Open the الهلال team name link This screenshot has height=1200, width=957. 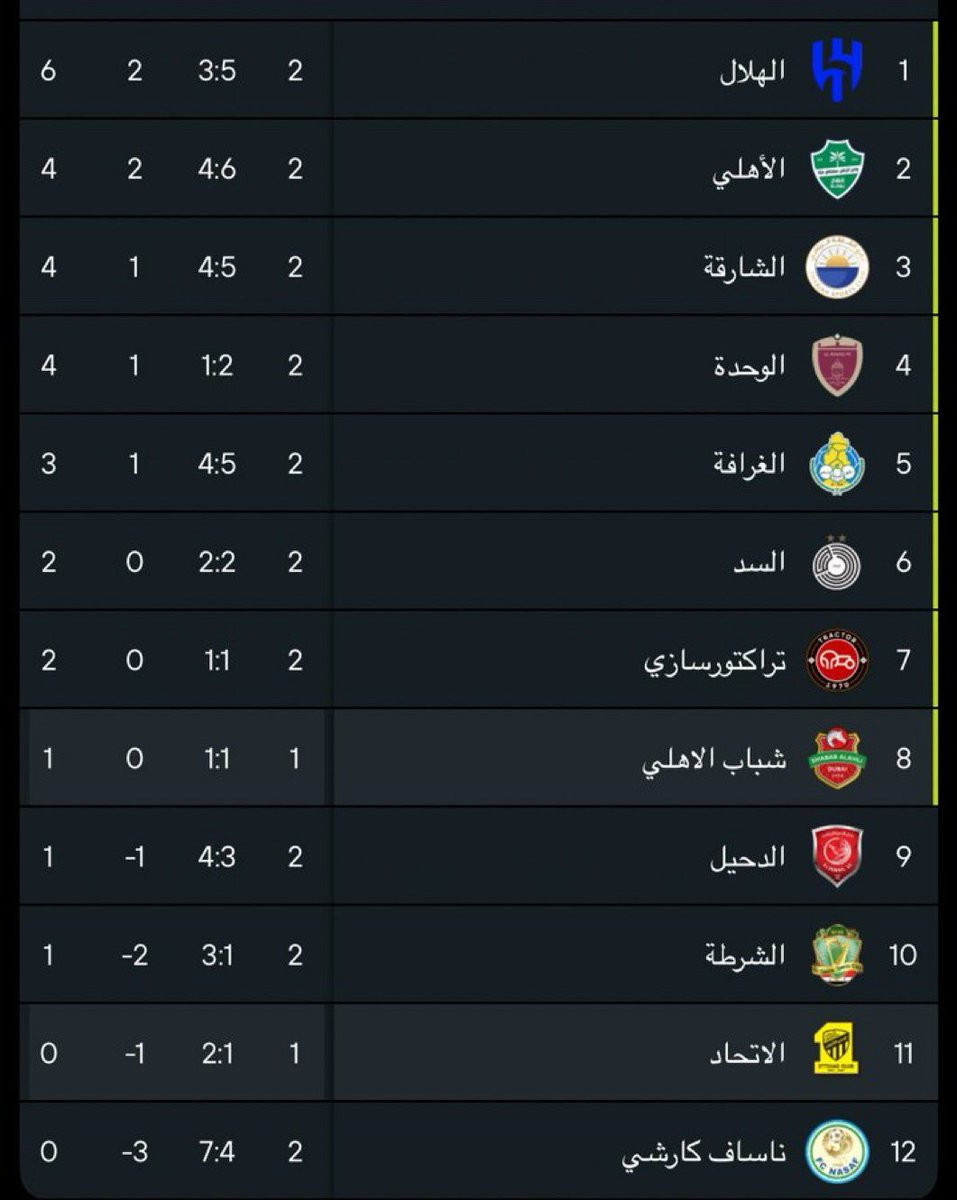coord(752,71)
